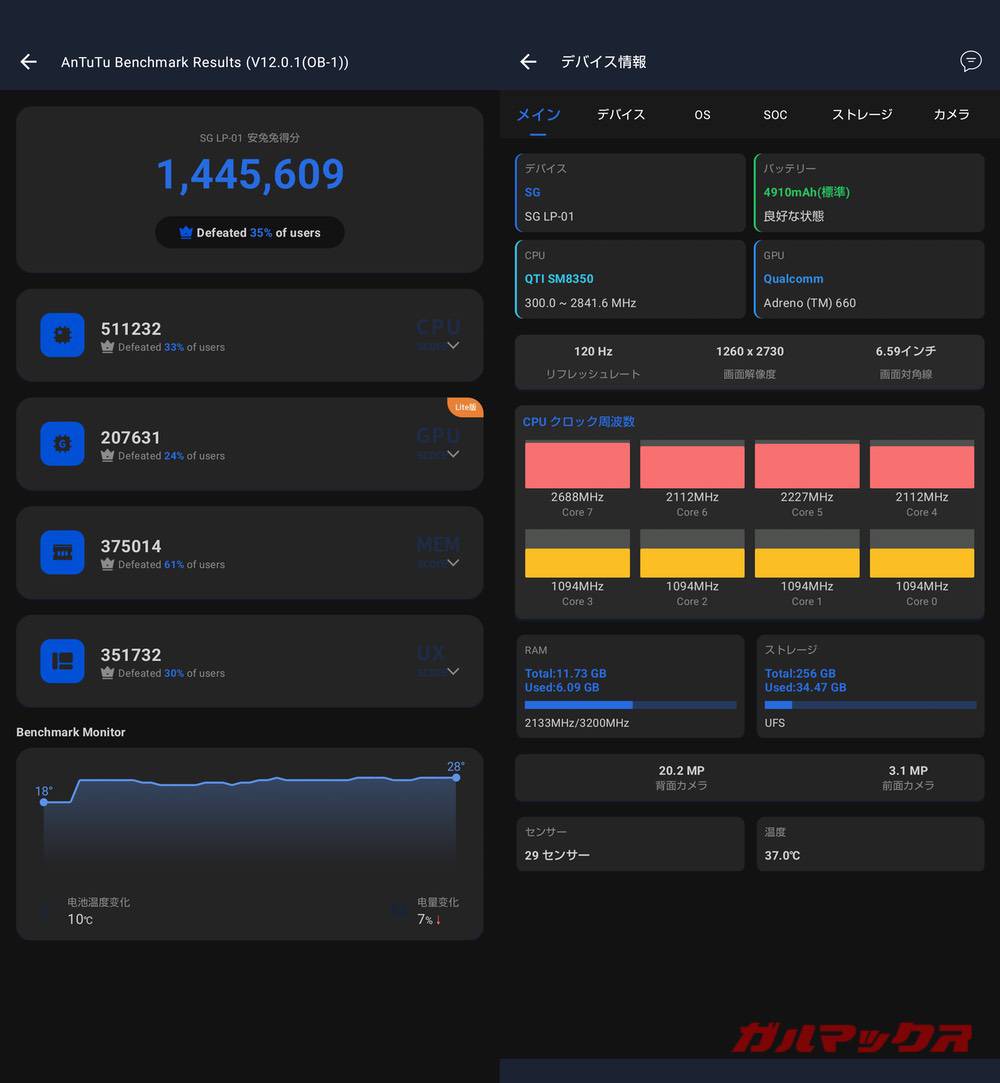Tap the RAM usage progress bar

[x=631, y=705]
